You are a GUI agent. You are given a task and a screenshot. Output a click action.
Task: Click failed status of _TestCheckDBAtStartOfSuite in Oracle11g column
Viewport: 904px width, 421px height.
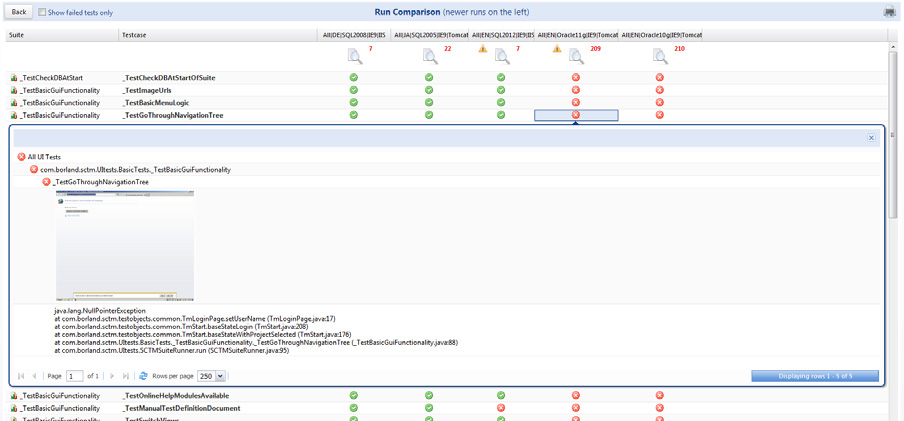pos(575,77)
